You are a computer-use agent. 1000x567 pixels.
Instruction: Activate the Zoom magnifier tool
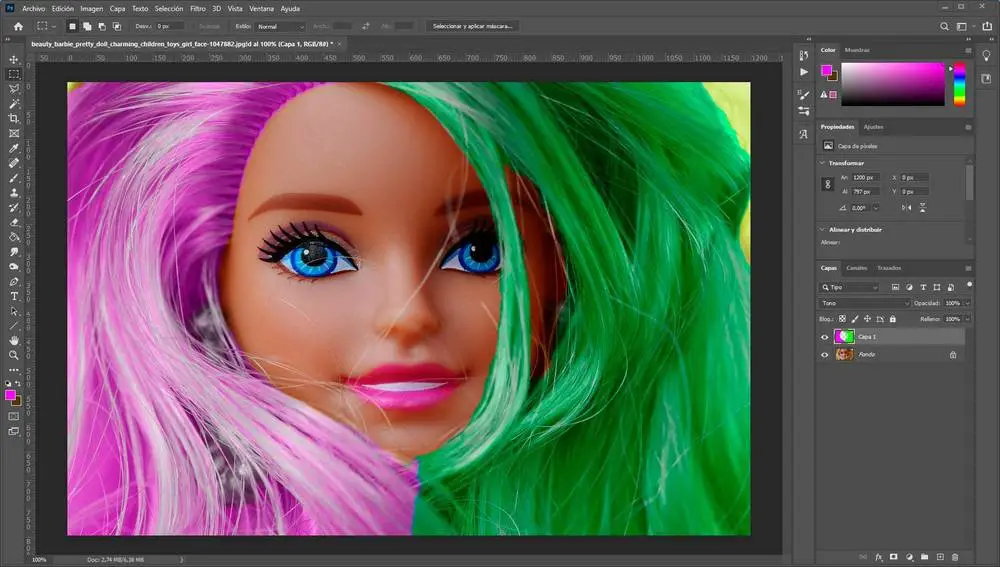coord(14,355)
